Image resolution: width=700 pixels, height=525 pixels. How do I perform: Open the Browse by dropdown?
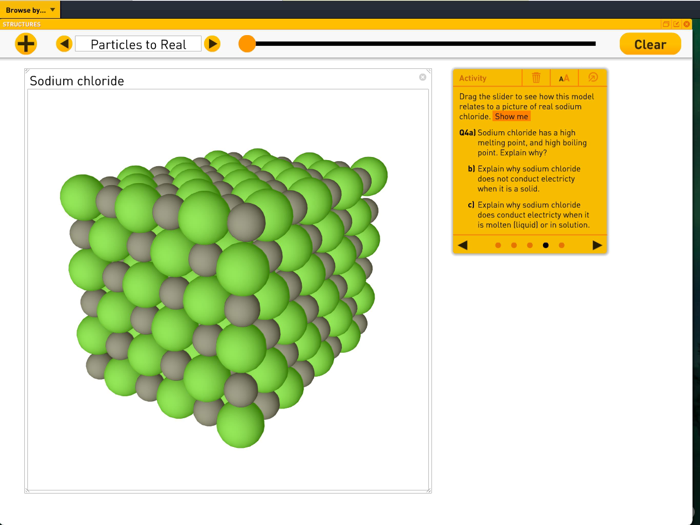30,10
